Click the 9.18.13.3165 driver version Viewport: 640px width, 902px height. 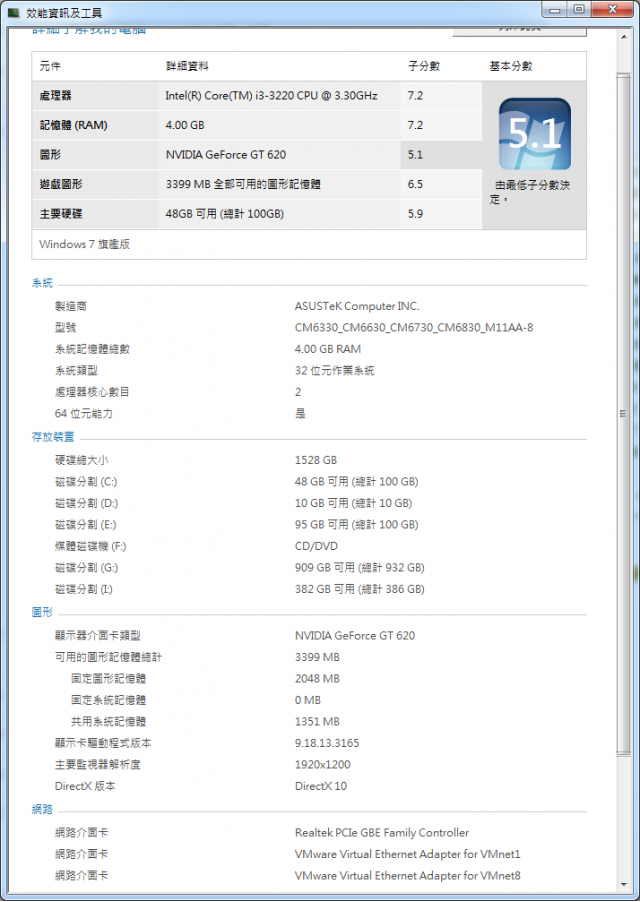pyautogui.click(x=327, y=743)
